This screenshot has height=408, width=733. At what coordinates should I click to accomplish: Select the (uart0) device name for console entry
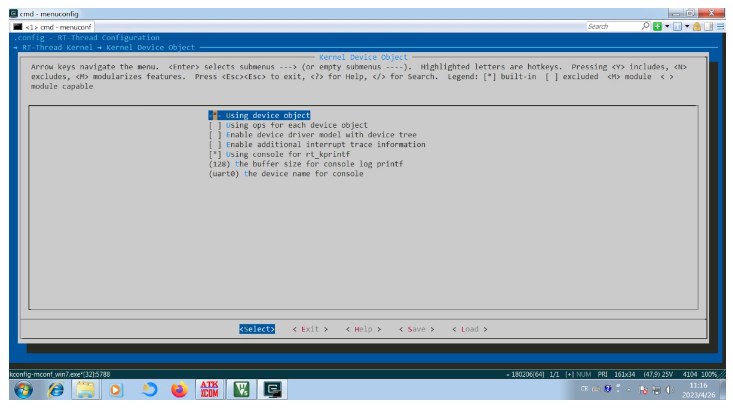point(286,174)
